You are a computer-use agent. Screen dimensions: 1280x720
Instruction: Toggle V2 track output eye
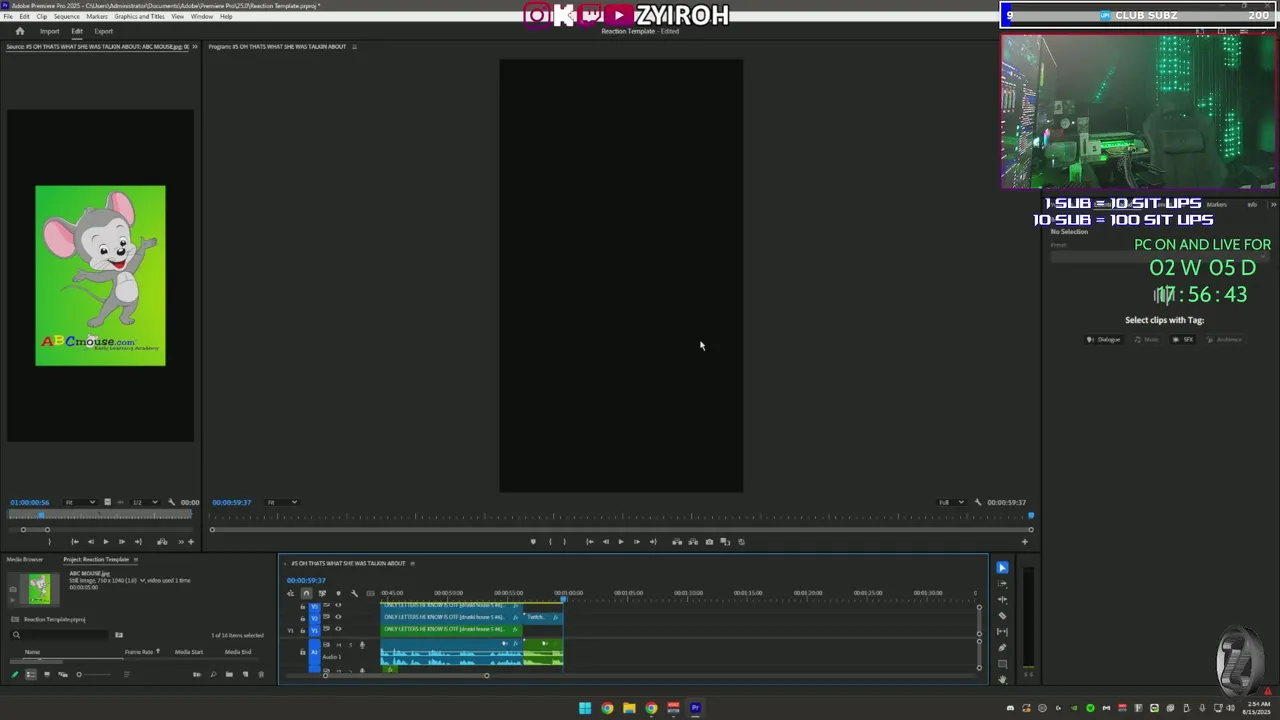pyautogui.click(x=338, y=617)
